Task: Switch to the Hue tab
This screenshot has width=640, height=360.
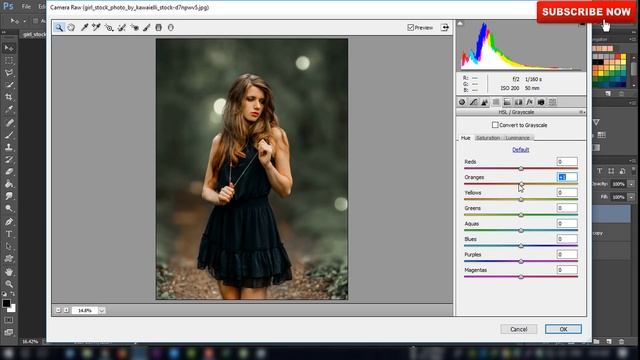Action: pos(465,138)
